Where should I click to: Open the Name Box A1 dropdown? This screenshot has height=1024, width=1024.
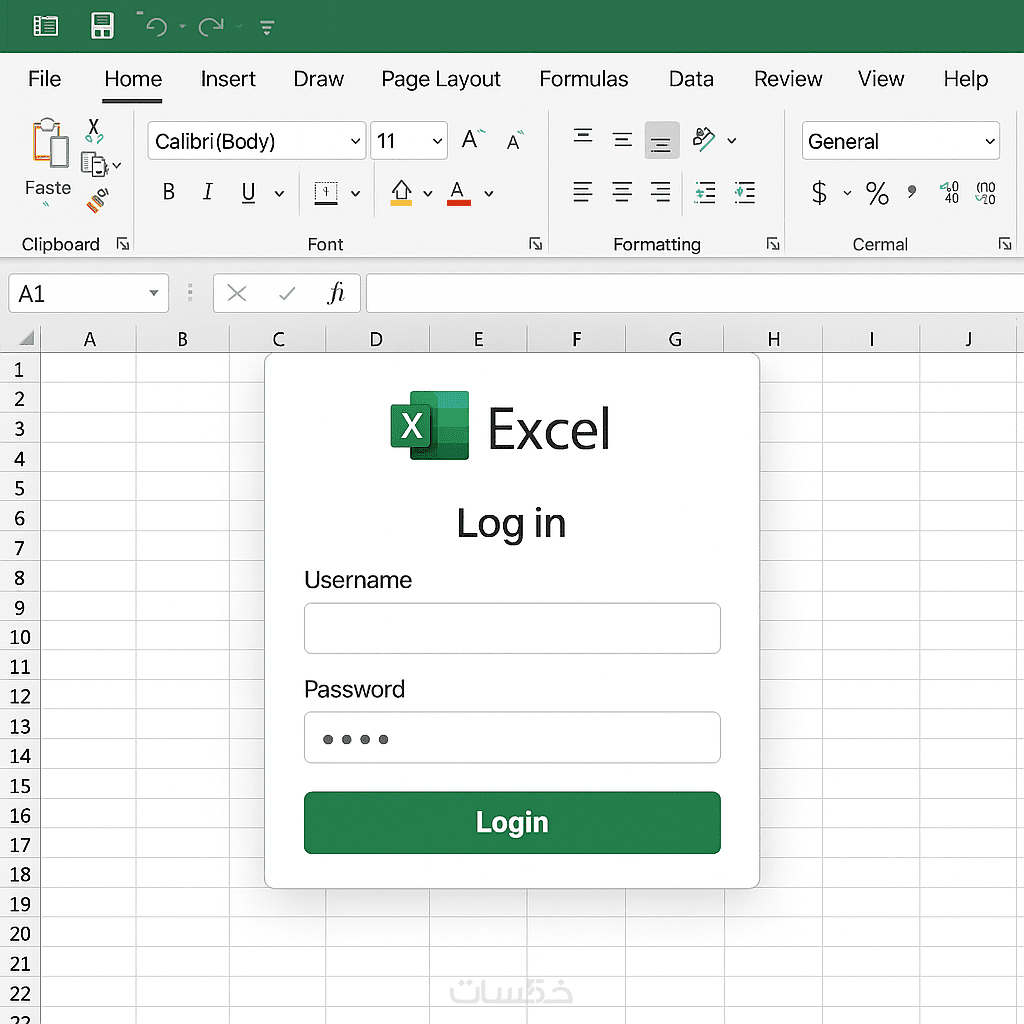click(x=153, y=293)
